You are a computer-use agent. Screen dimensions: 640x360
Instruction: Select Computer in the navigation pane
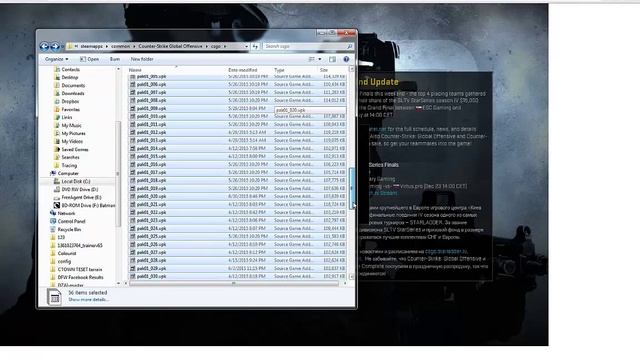(68, 173)
